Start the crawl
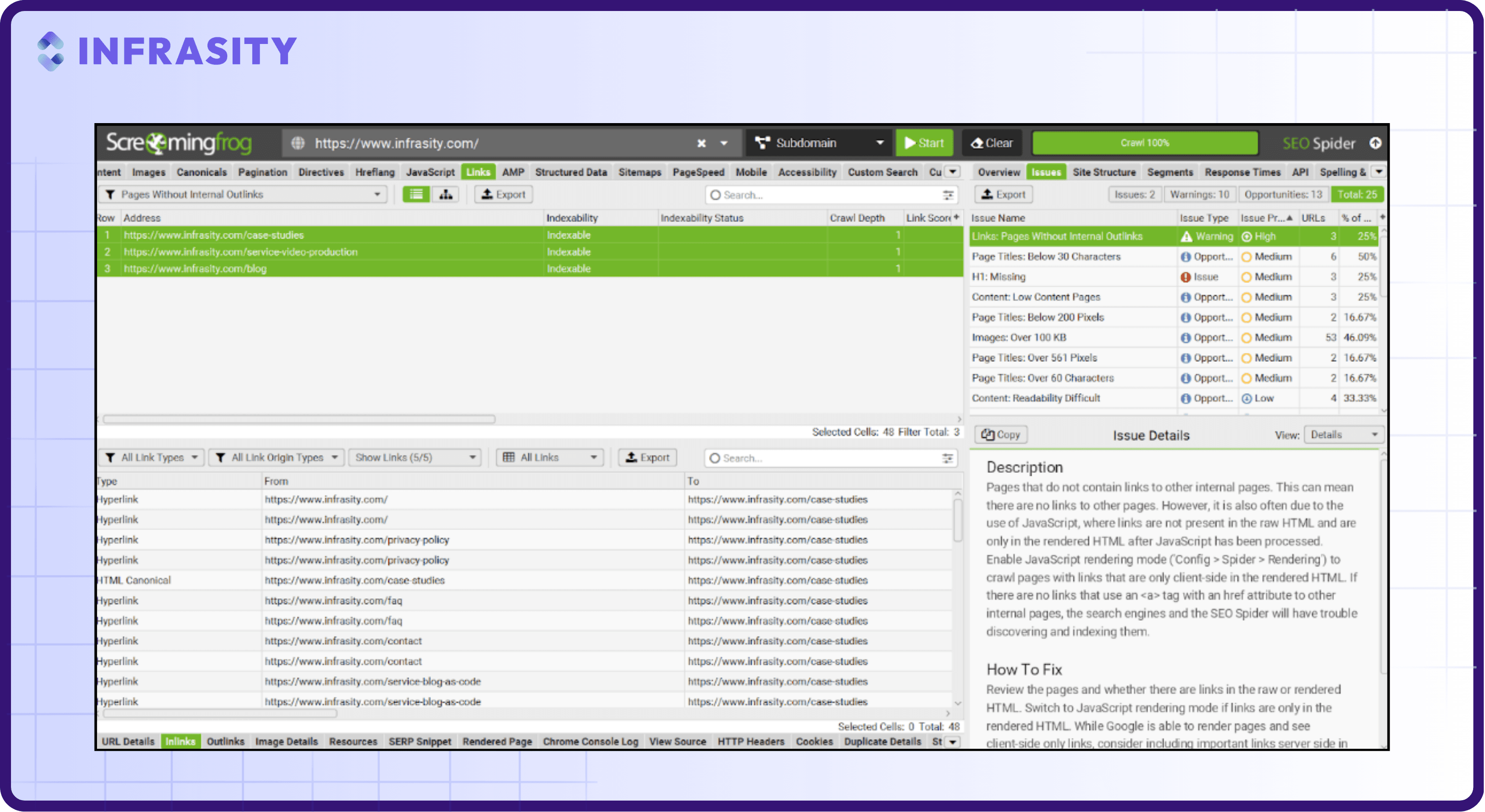This screenshot has width=1485, height=812. 924,143
